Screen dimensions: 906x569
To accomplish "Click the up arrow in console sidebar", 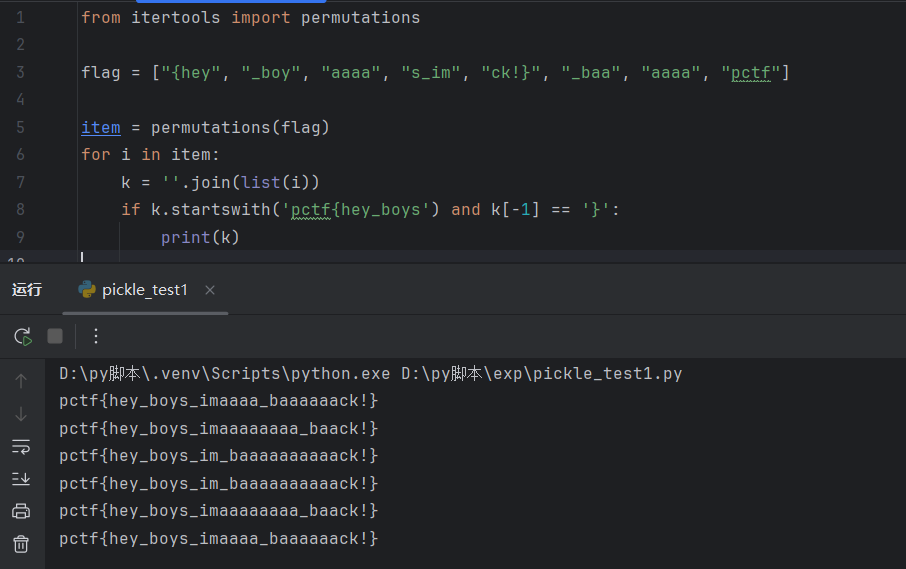I will click(21, 381).
